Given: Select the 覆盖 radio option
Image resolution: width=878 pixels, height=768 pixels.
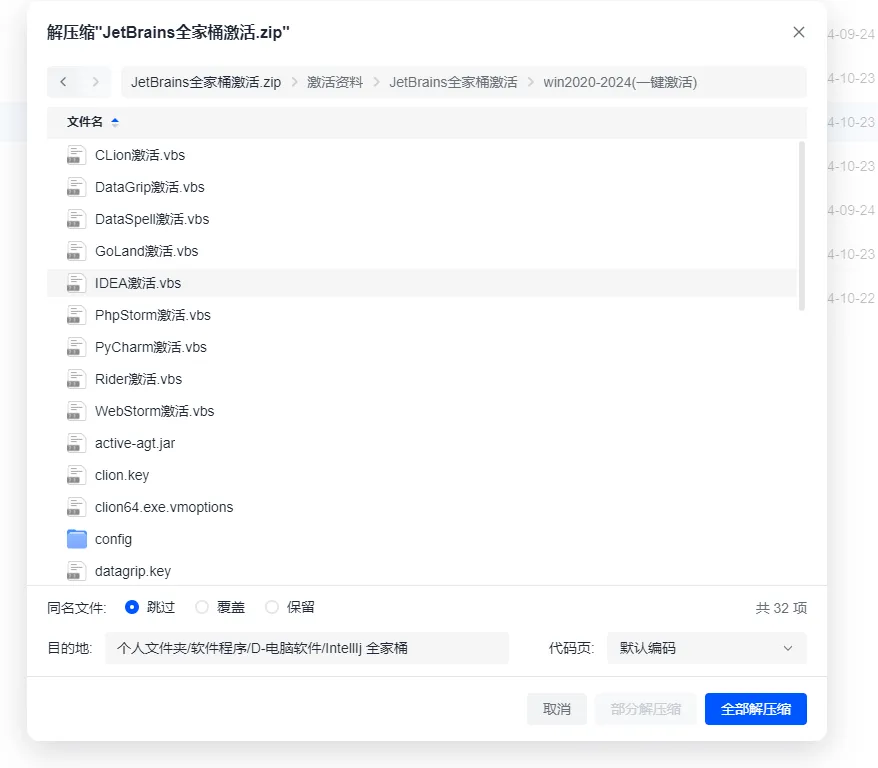Looking at the screenshot, I should 202,607.
